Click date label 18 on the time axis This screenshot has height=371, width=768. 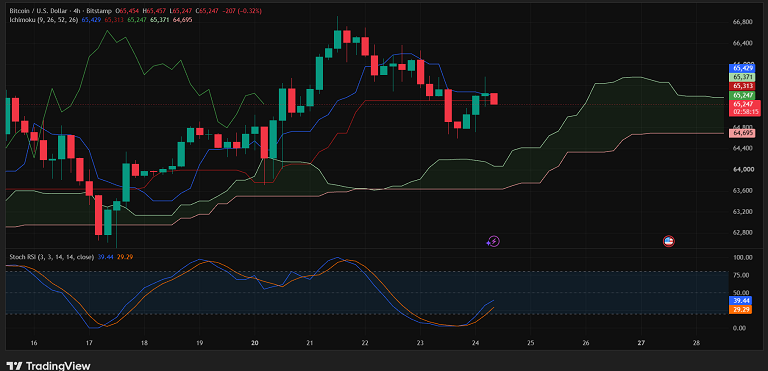click(144, 342)
